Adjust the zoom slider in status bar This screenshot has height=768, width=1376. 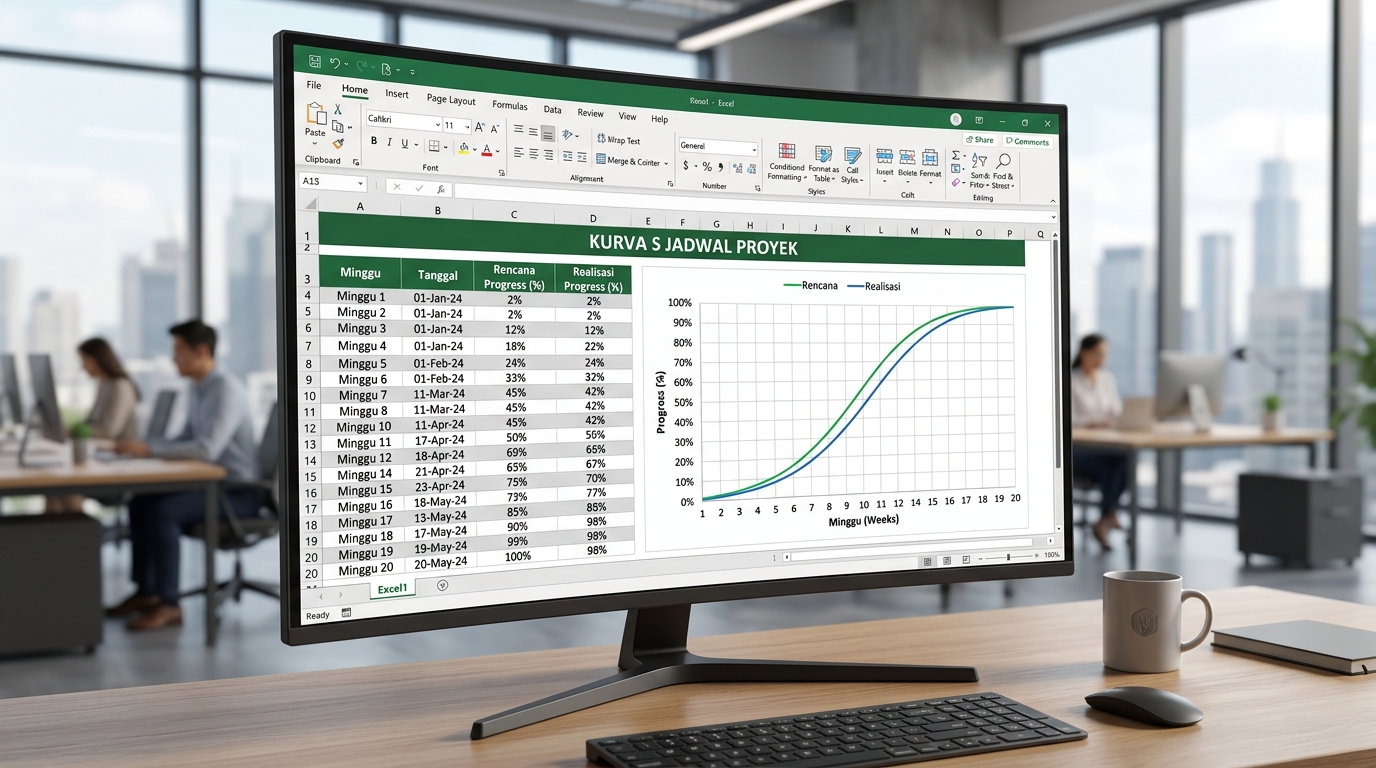[x=1008, y=556]
